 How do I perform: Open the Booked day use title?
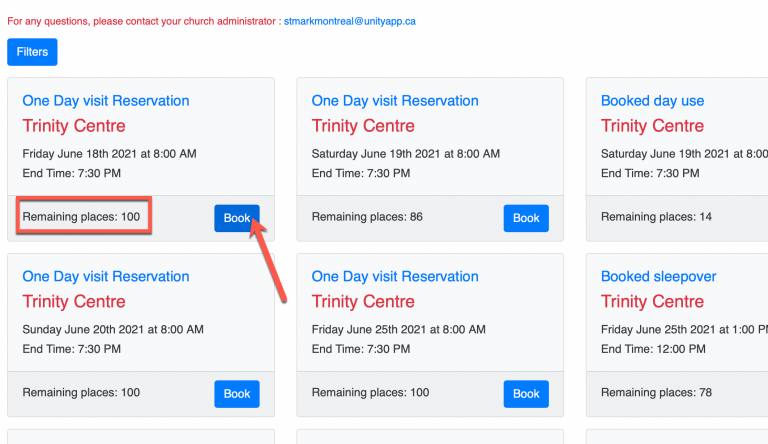point(652,101)
